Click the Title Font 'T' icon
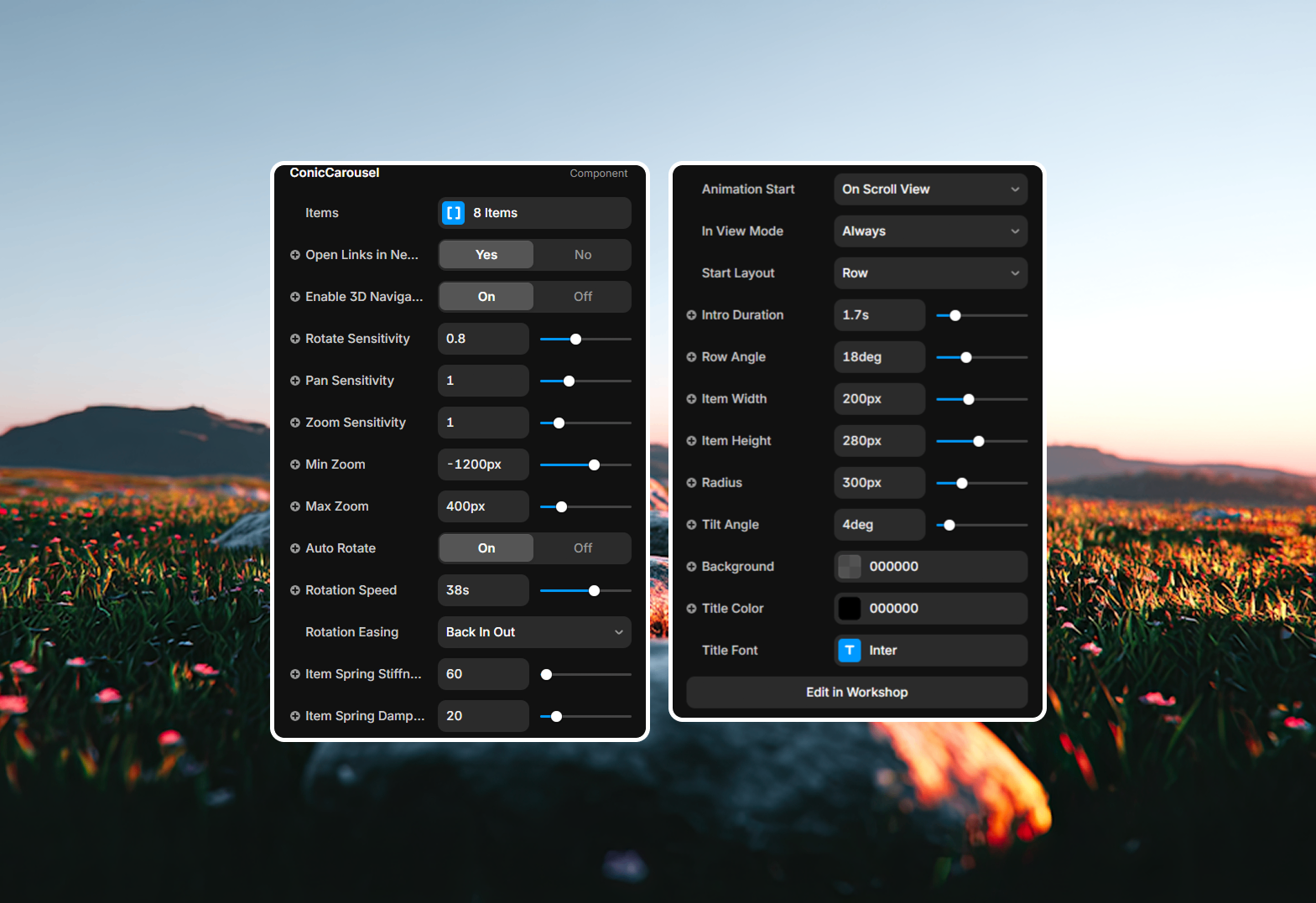This screenshot has height=903, width=1316. (x=850, y=651)
